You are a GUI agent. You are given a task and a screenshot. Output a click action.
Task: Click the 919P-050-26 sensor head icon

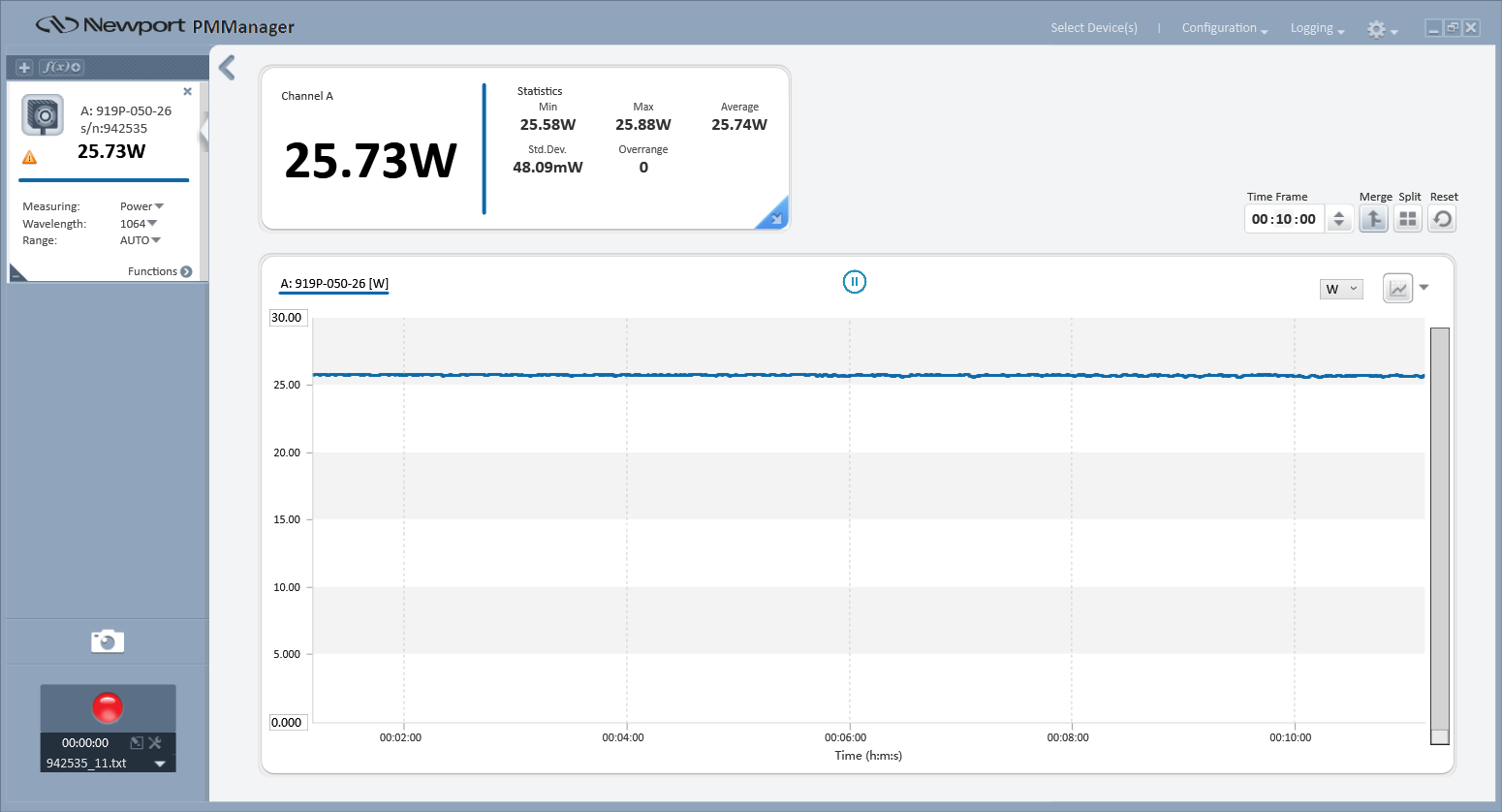43,115
